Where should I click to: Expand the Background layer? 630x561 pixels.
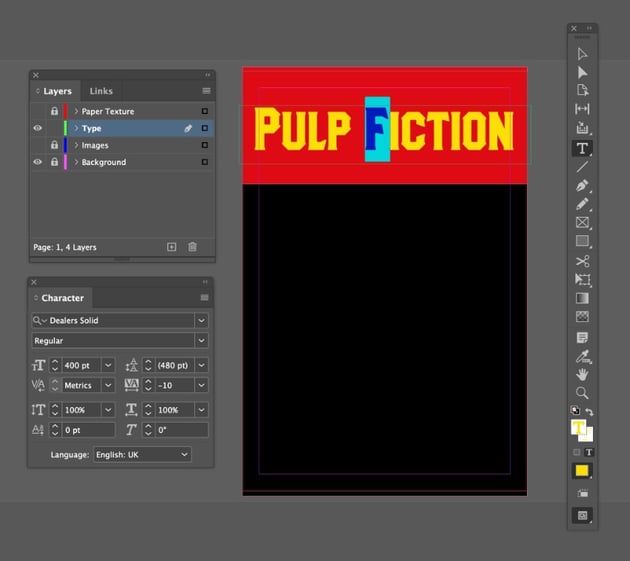76,162
